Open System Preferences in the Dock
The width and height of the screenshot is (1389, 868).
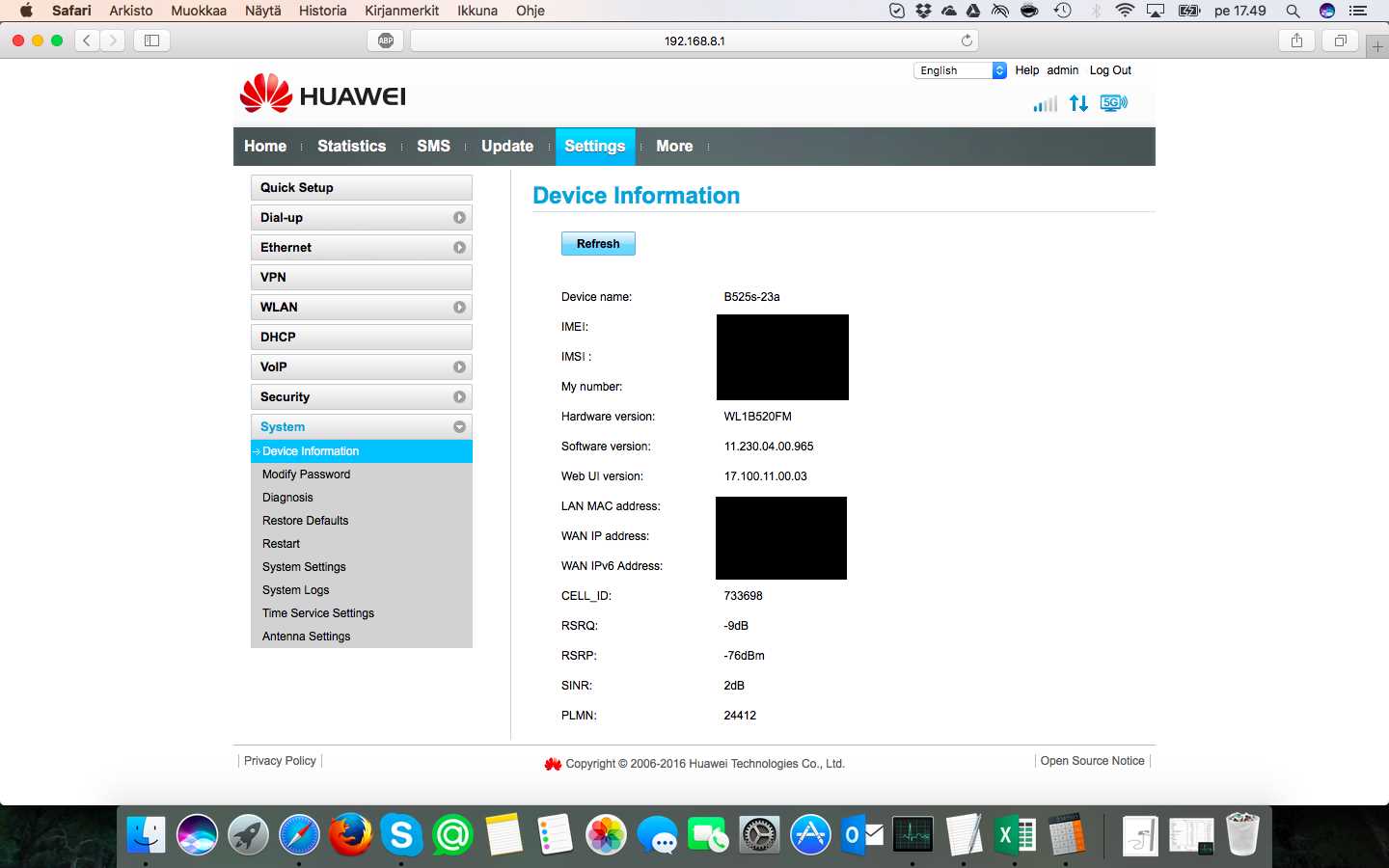(759, 834)
